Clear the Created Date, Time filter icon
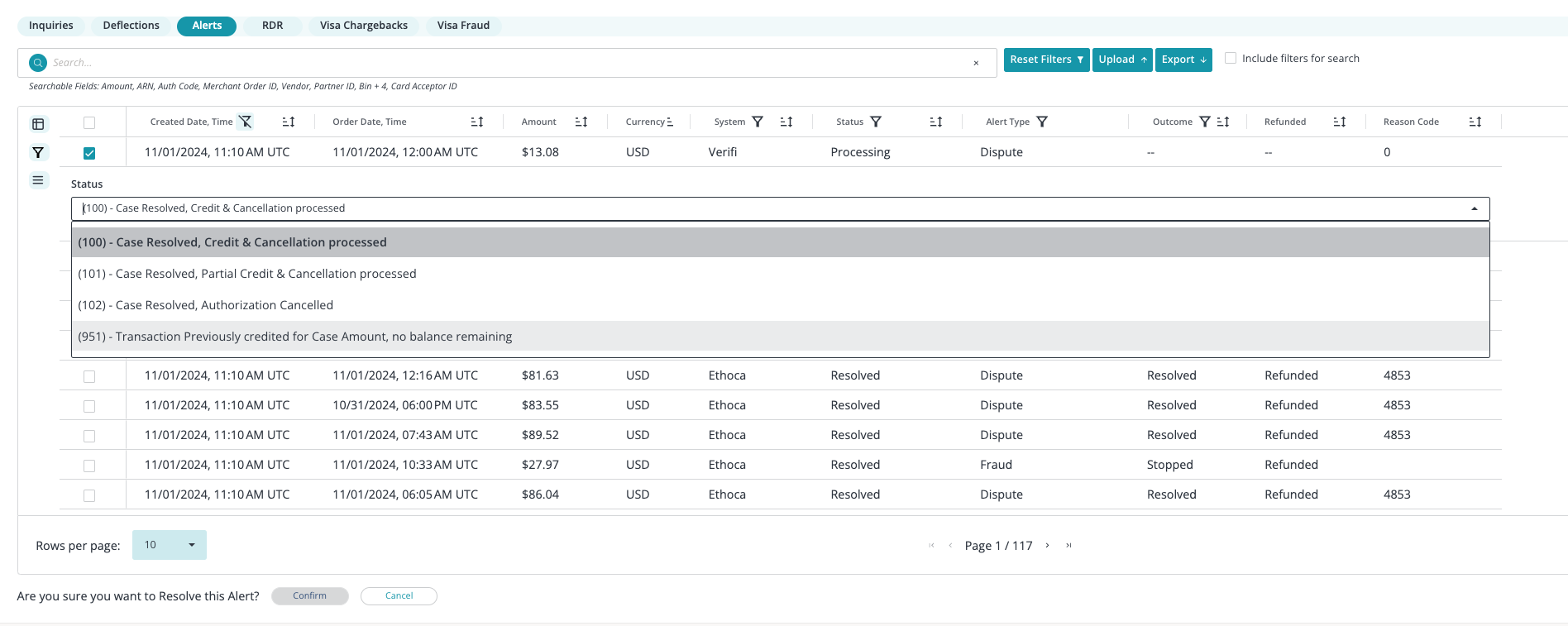 [246, 122]
